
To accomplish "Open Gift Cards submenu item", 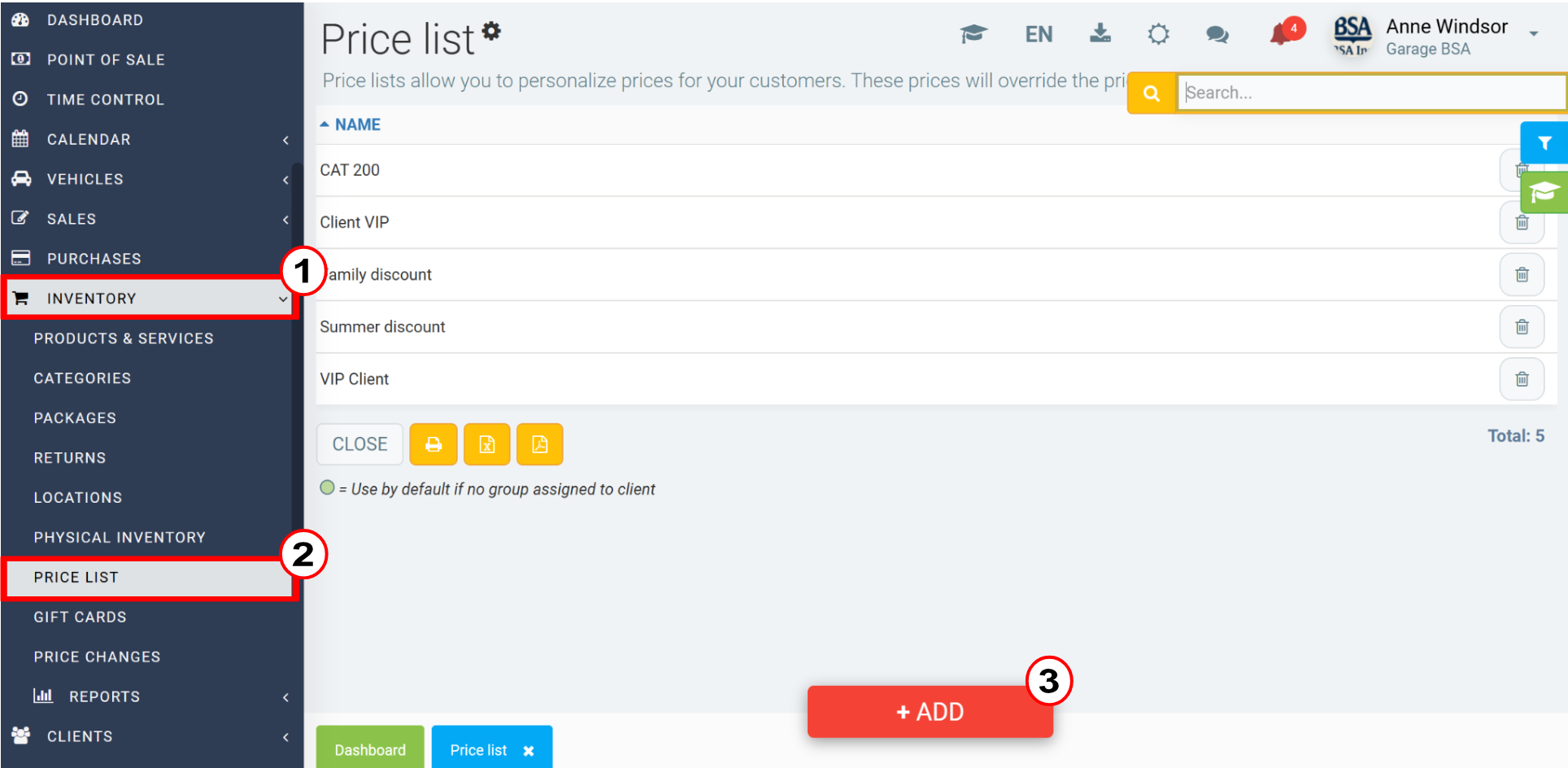I will 81,617.
